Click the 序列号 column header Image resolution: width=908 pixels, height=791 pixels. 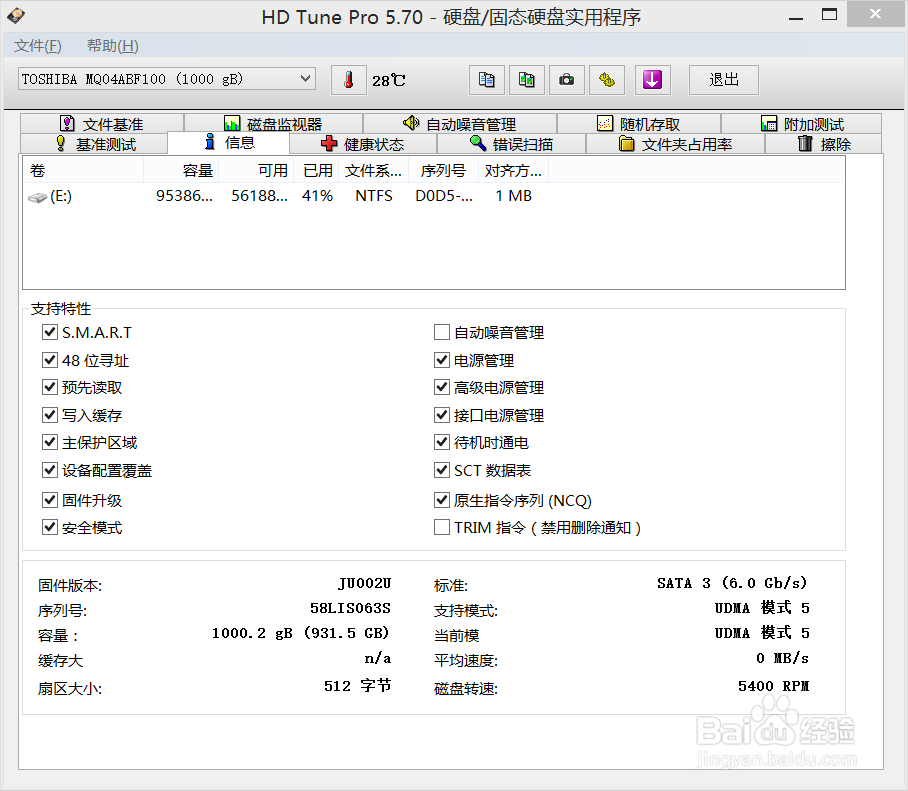(x=444, y=170)
